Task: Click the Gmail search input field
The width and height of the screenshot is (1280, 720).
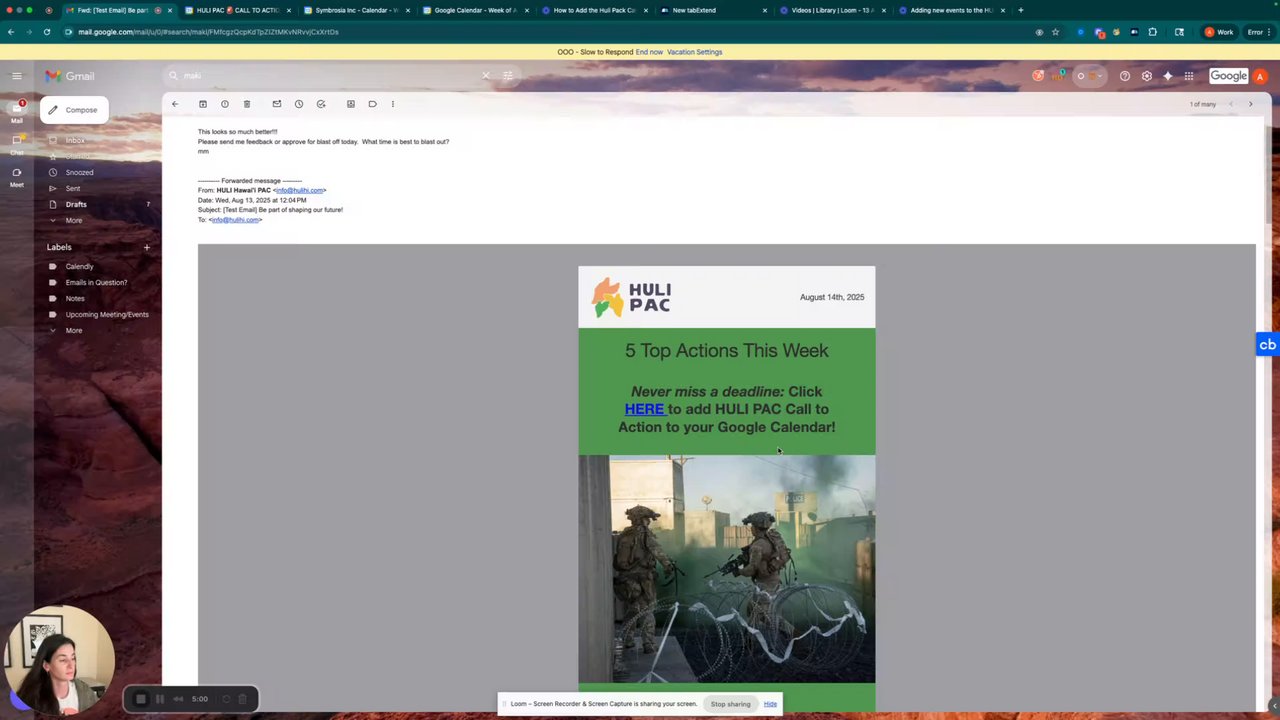Action: coord(330,76)
